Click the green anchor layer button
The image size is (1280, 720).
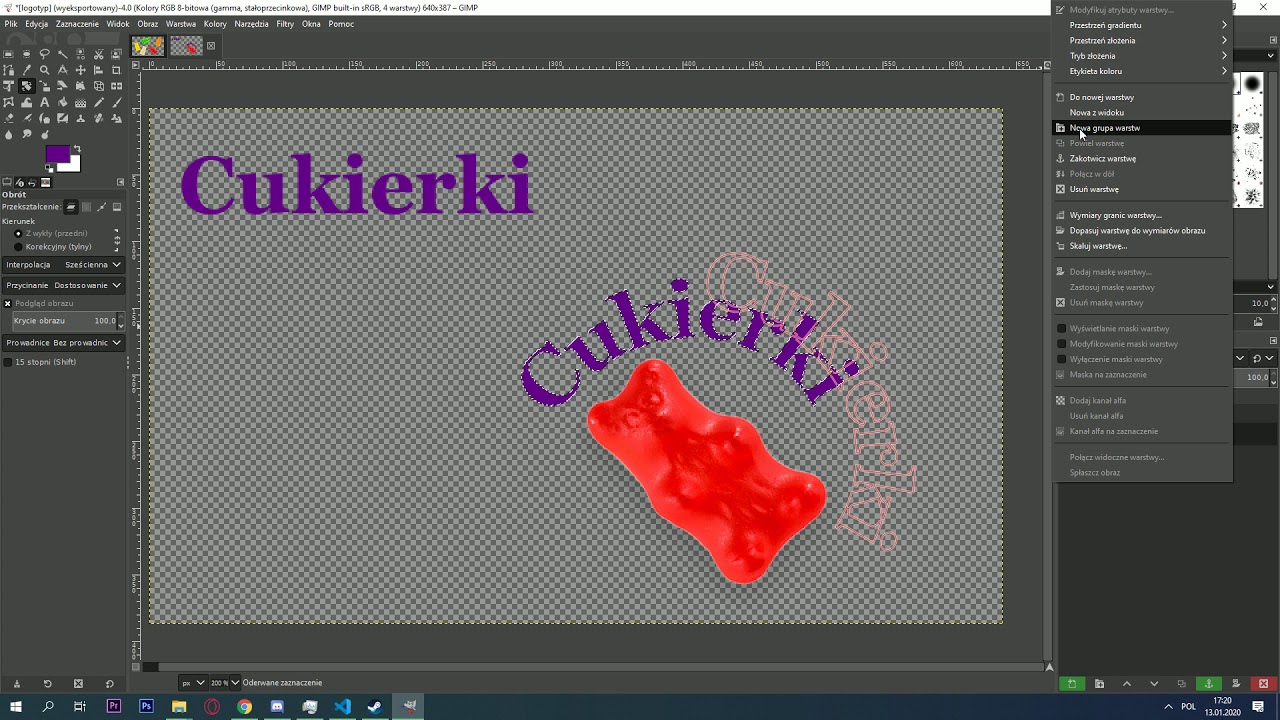tap(1208, 683)
